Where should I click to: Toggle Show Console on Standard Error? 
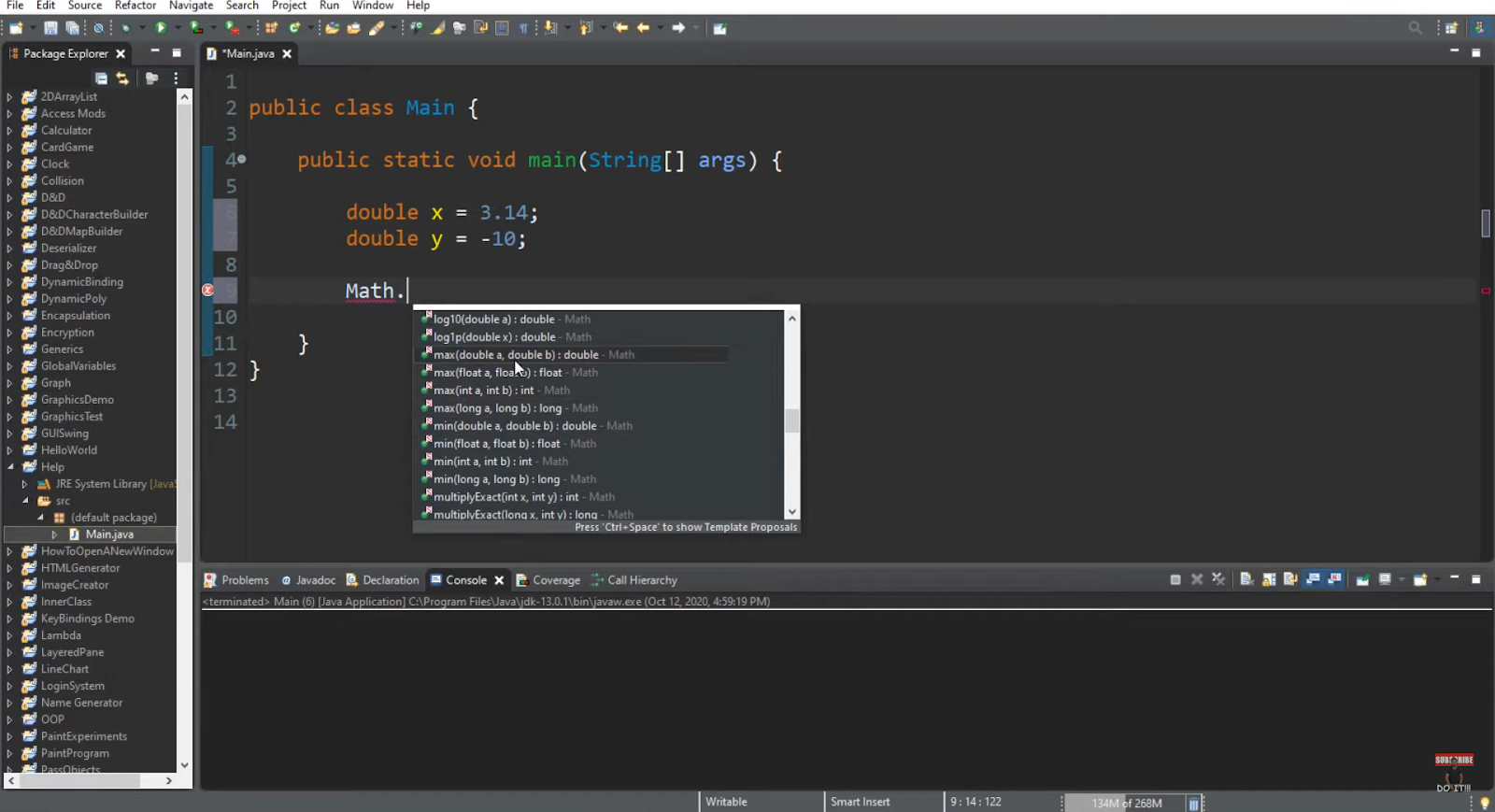[x=1334, y=580]
